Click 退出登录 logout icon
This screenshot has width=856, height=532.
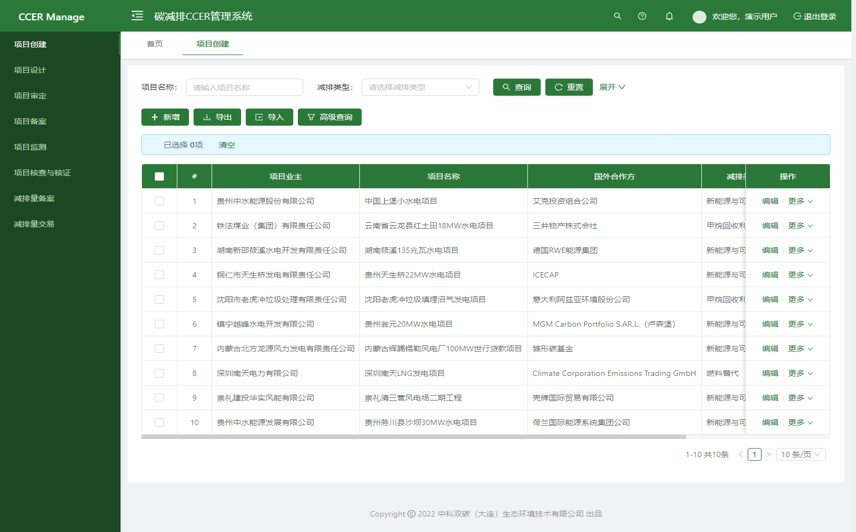point(797,16)
